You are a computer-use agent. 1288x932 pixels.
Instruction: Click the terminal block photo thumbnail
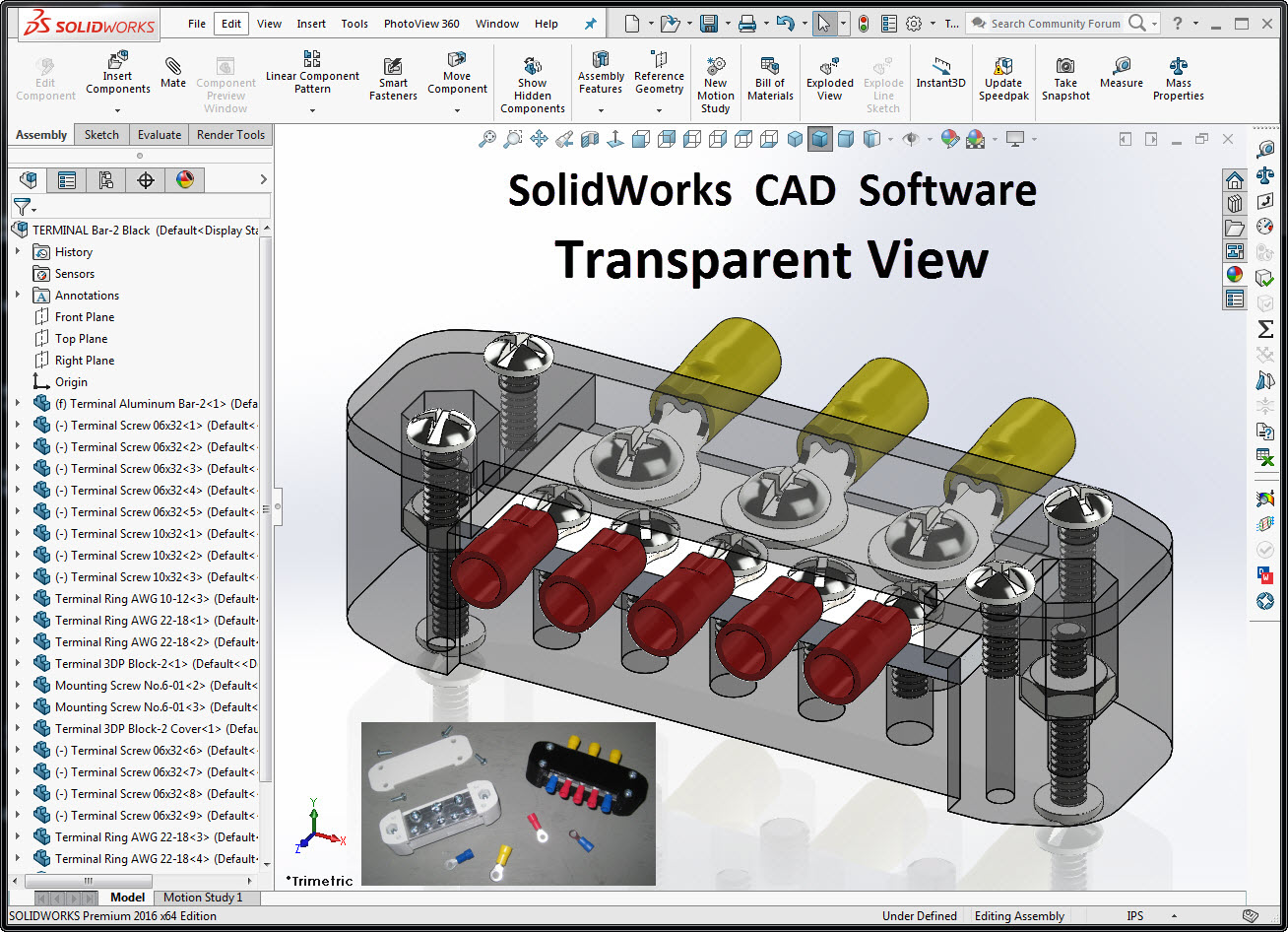(508, 804)
